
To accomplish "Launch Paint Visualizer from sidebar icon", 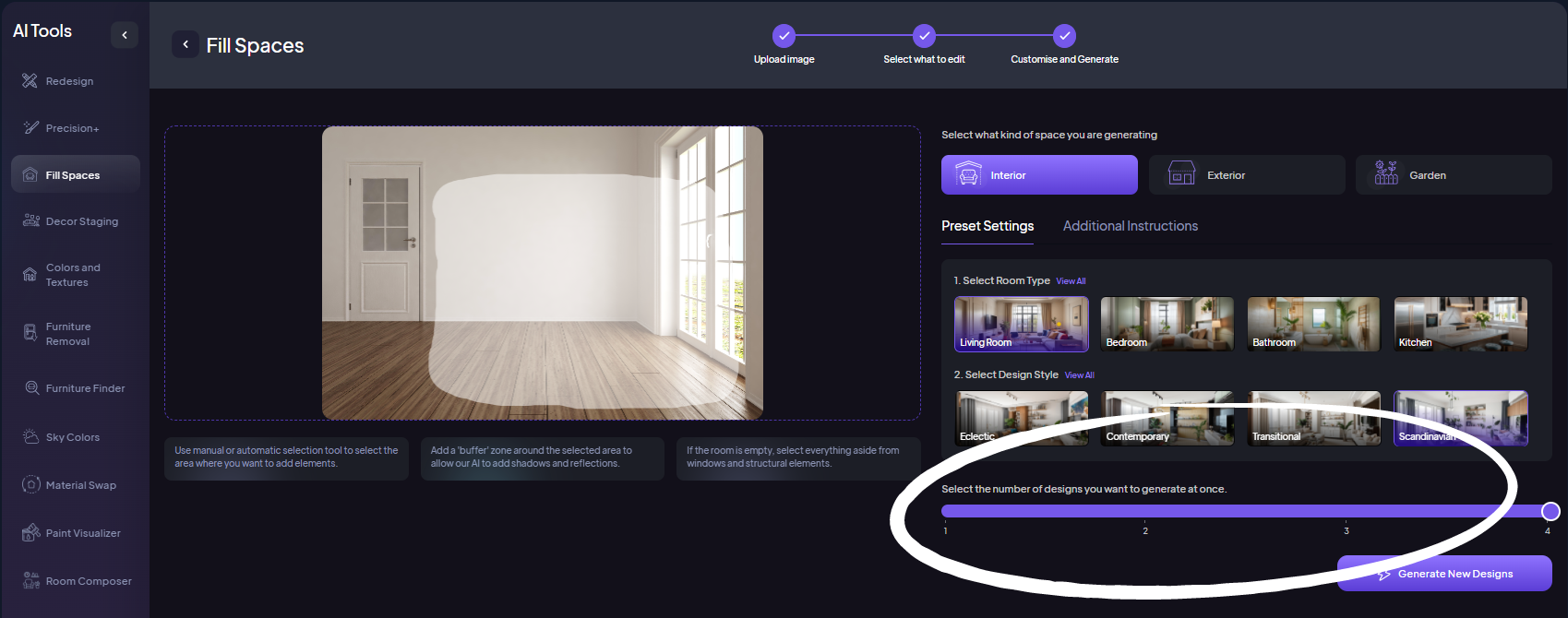I will coord(30,533).
